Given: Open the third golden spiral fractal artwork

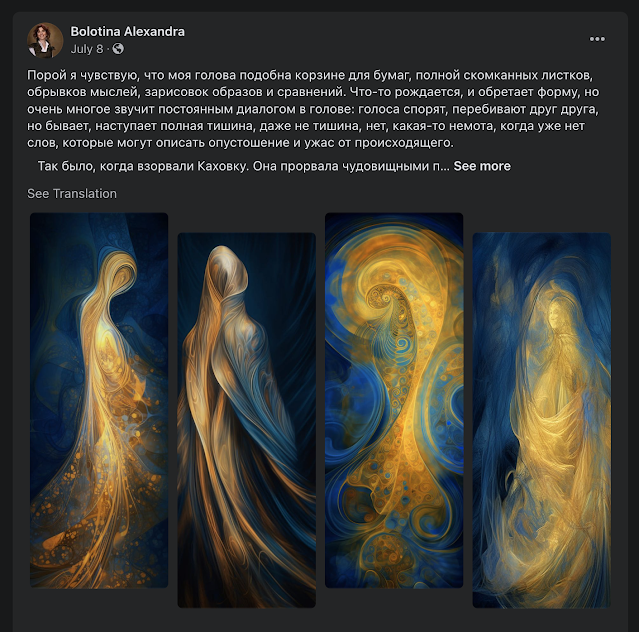Looking at the screenshot, I should click(394, 400).
